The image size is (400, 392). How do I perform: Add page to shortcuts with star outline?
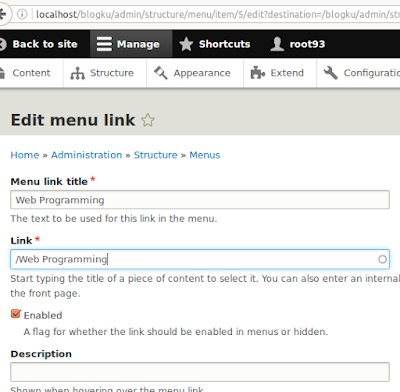(148, 120)
